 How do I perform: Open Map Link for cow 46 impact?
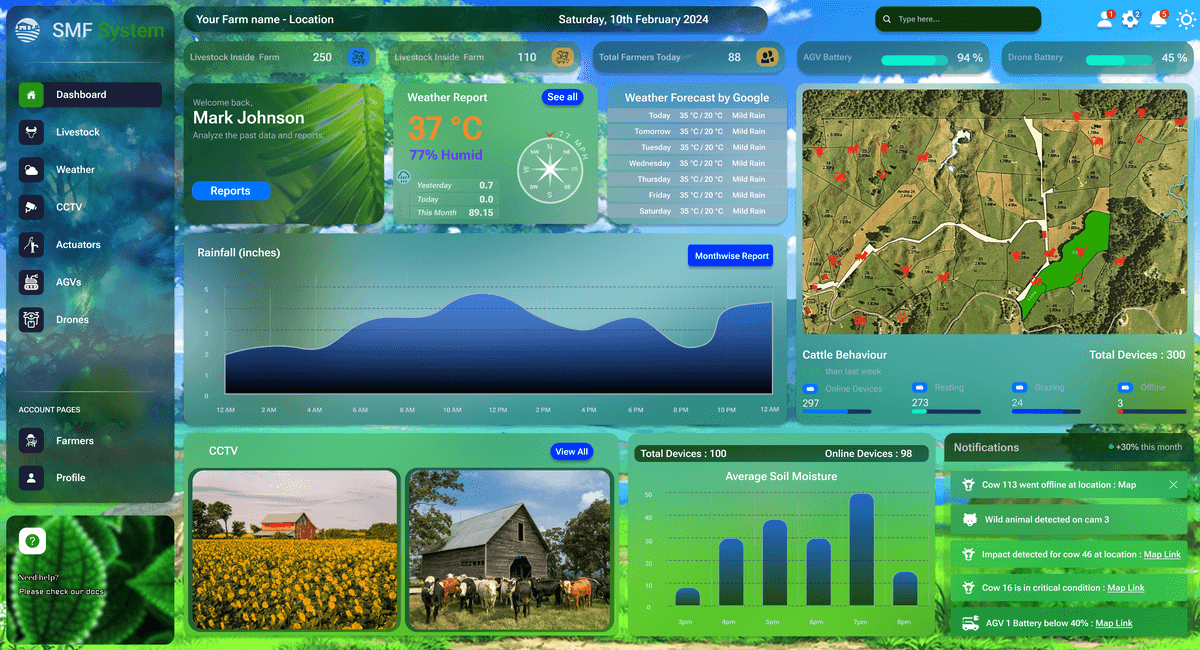(1162, 554)
